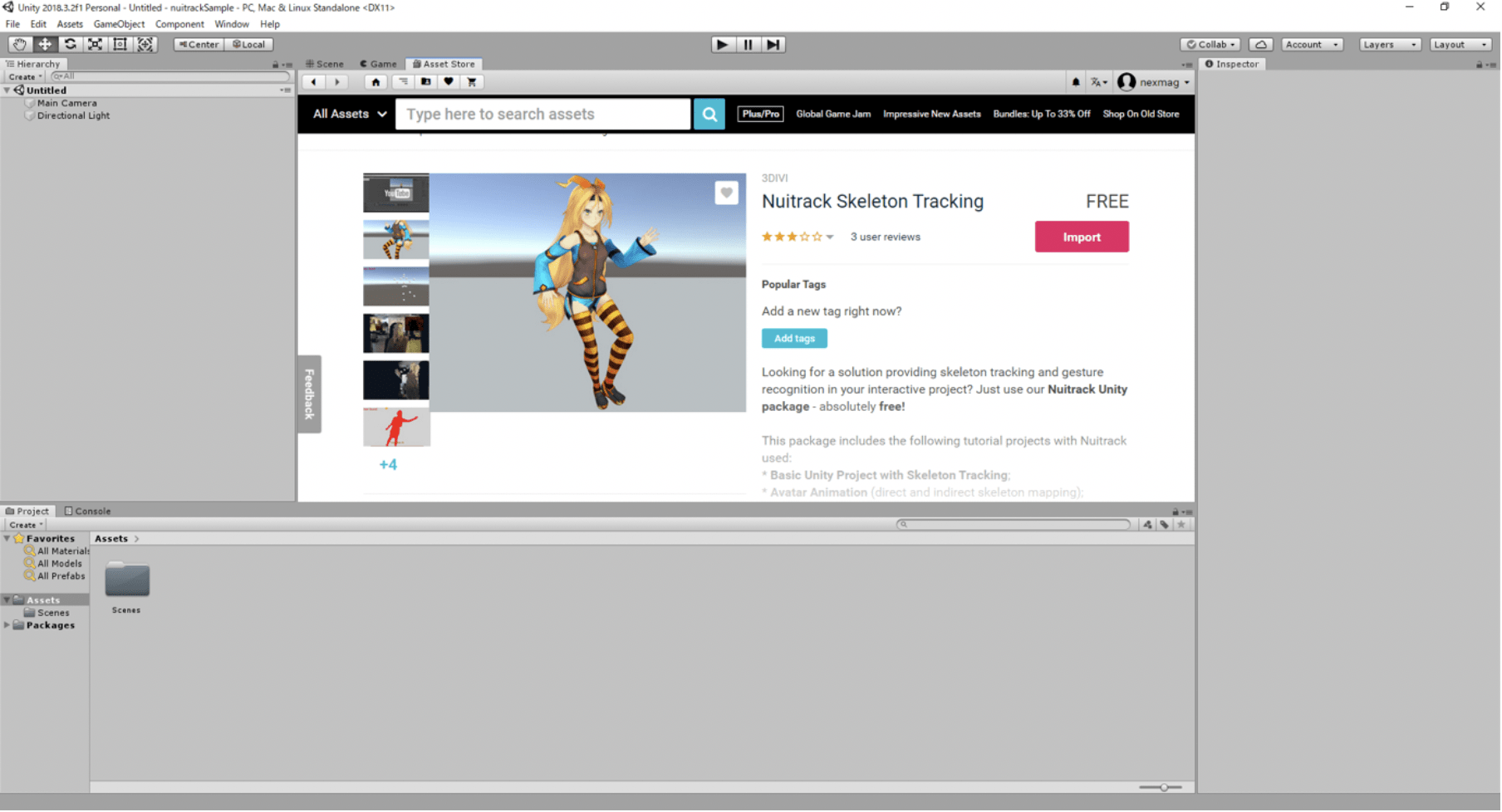Screen dimensions: 1502x812
Task: Expand the star rating dropdown arrow
Action: tap(830, 237)
